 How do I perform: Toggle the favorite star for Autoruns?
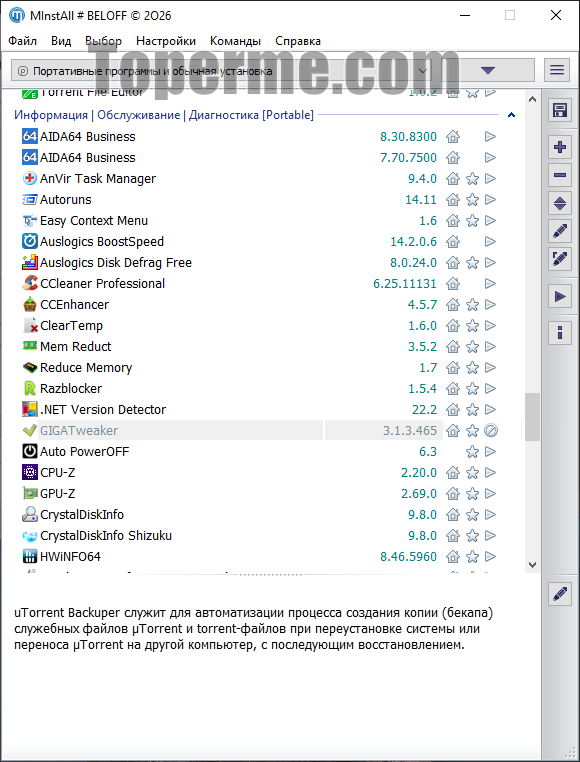472,200
